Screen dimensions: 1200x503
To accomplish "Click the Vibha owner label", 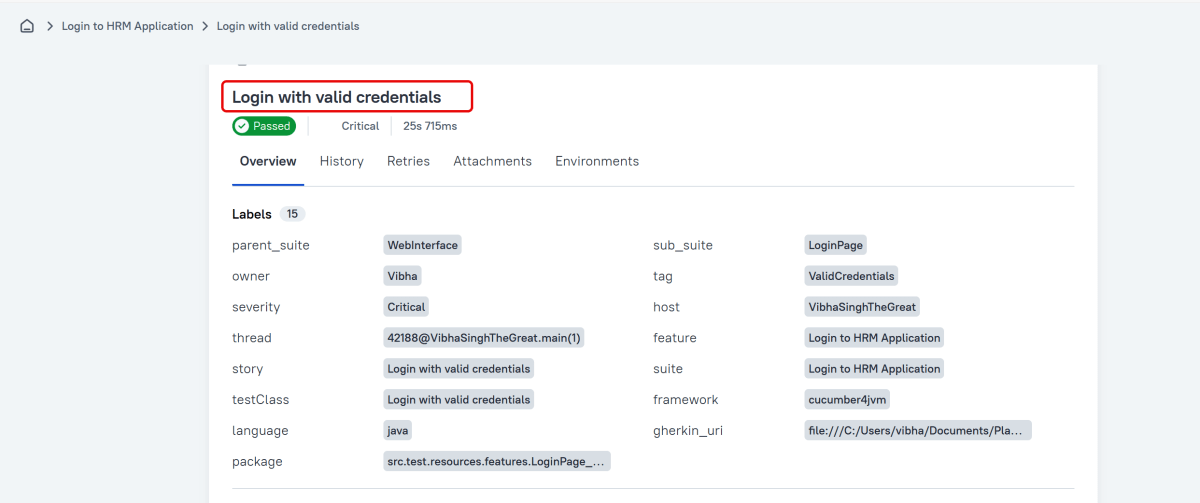I will [x=402, y=276].
